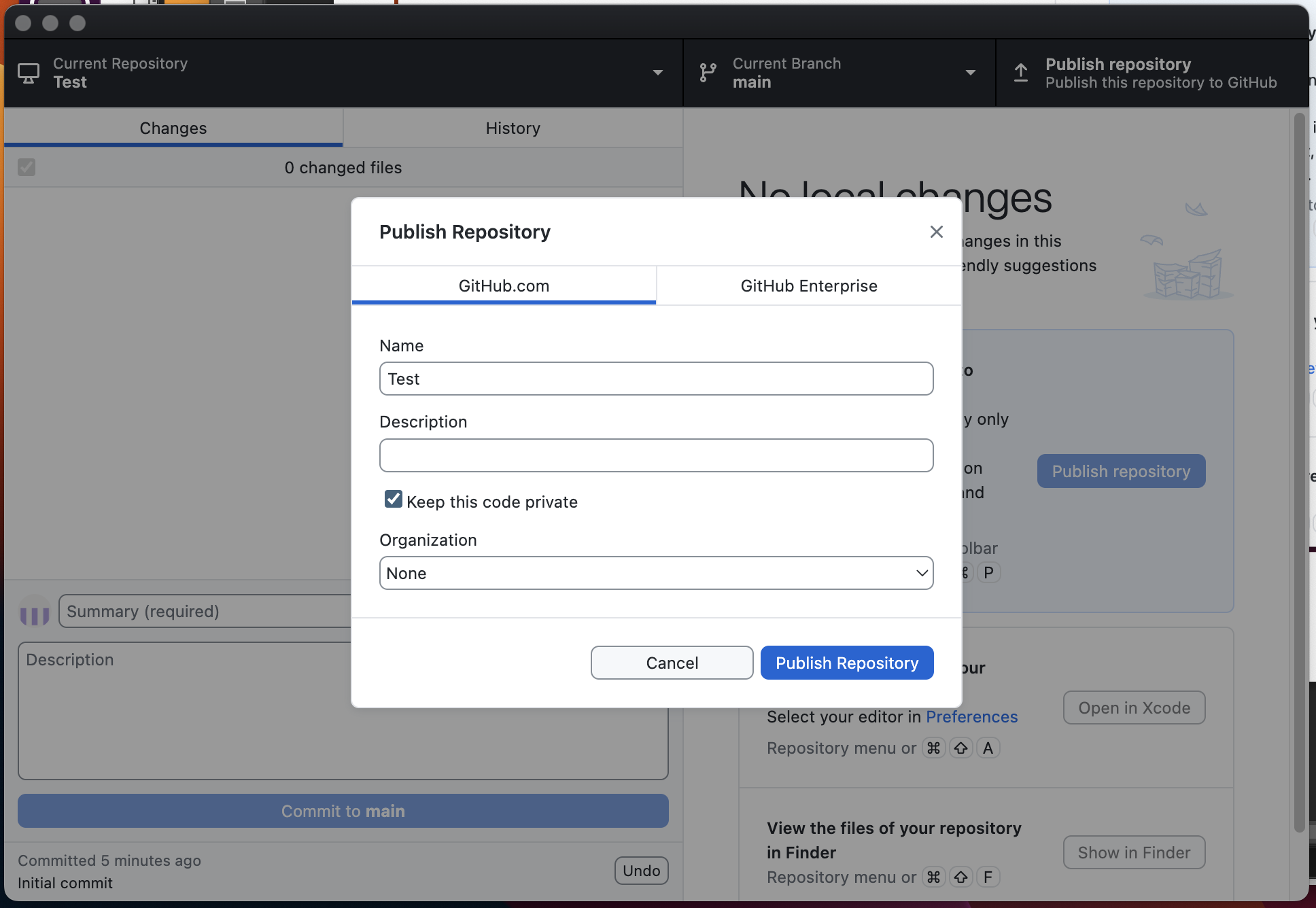1316x908 pixels.
Task: Toggle the select-all changed files checkbox
Action: pyautogui.click(x=27, y=167)
